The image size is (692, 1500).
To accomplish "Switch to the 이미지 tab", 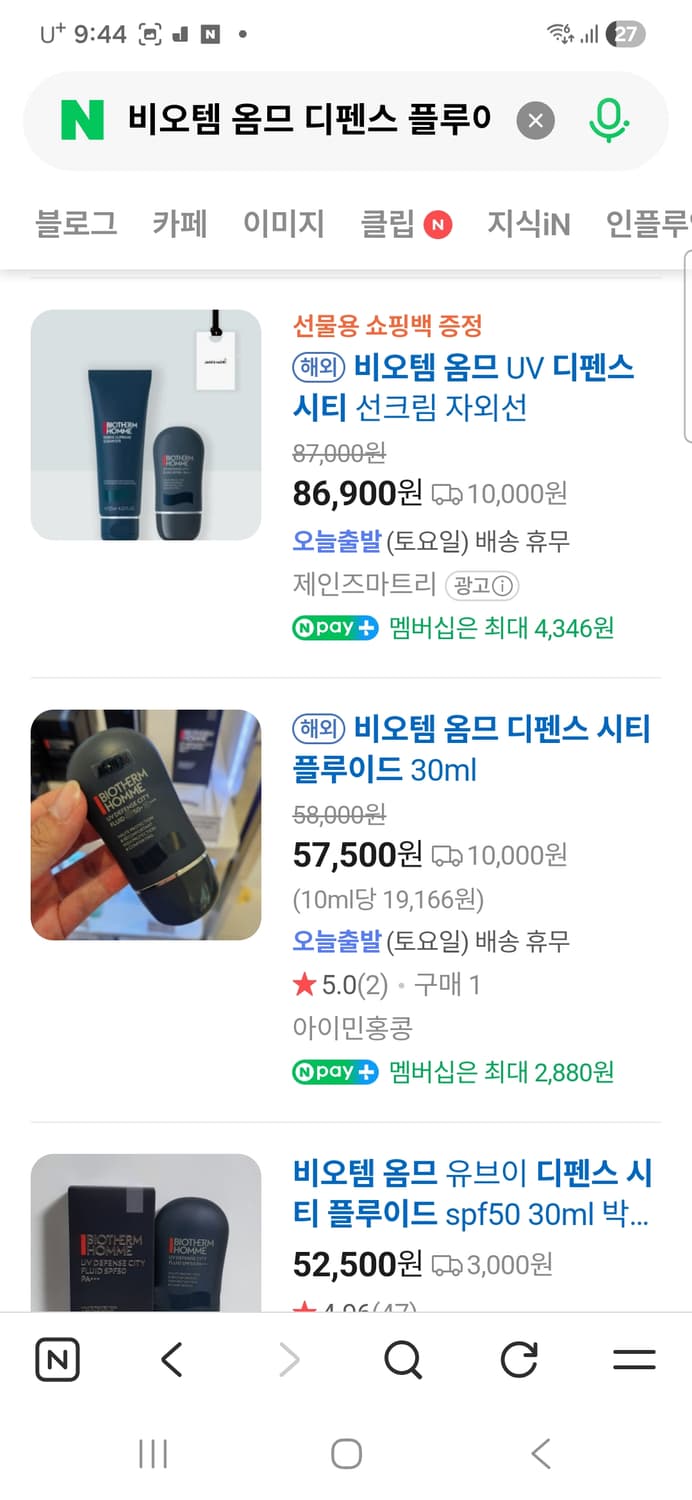I will click(283, 225).
